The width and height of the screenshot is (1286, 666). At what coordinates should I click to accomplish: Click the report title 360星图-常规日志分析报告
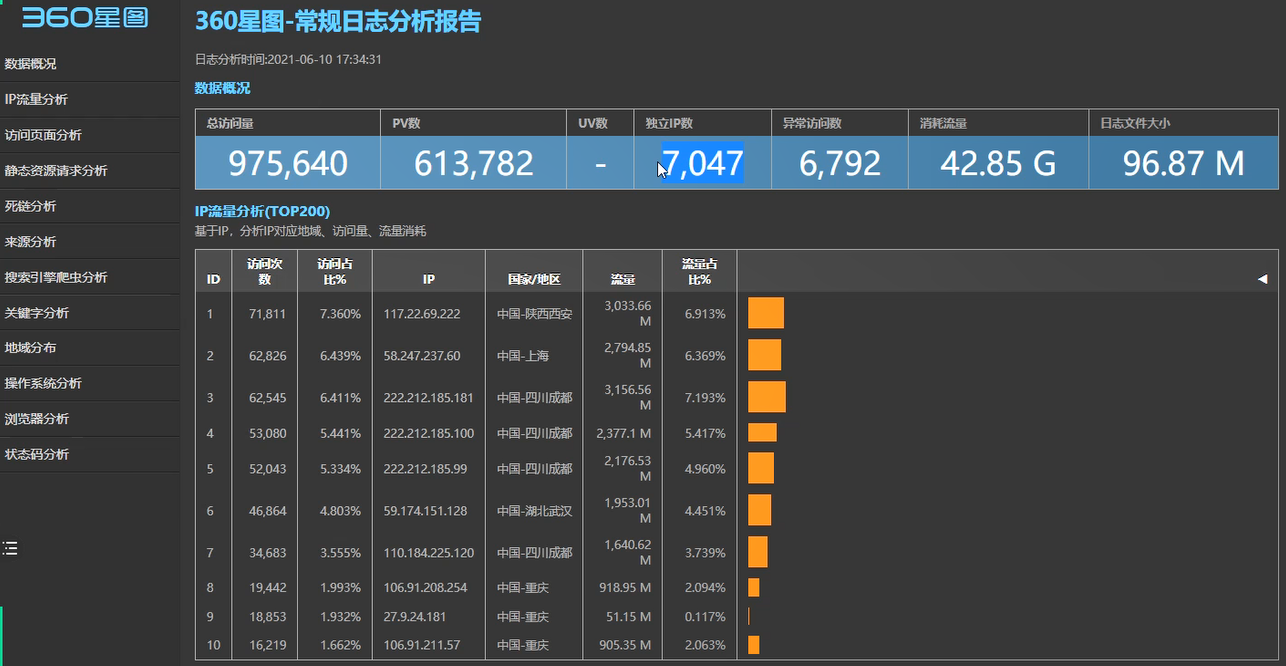[x=337, y=21]
